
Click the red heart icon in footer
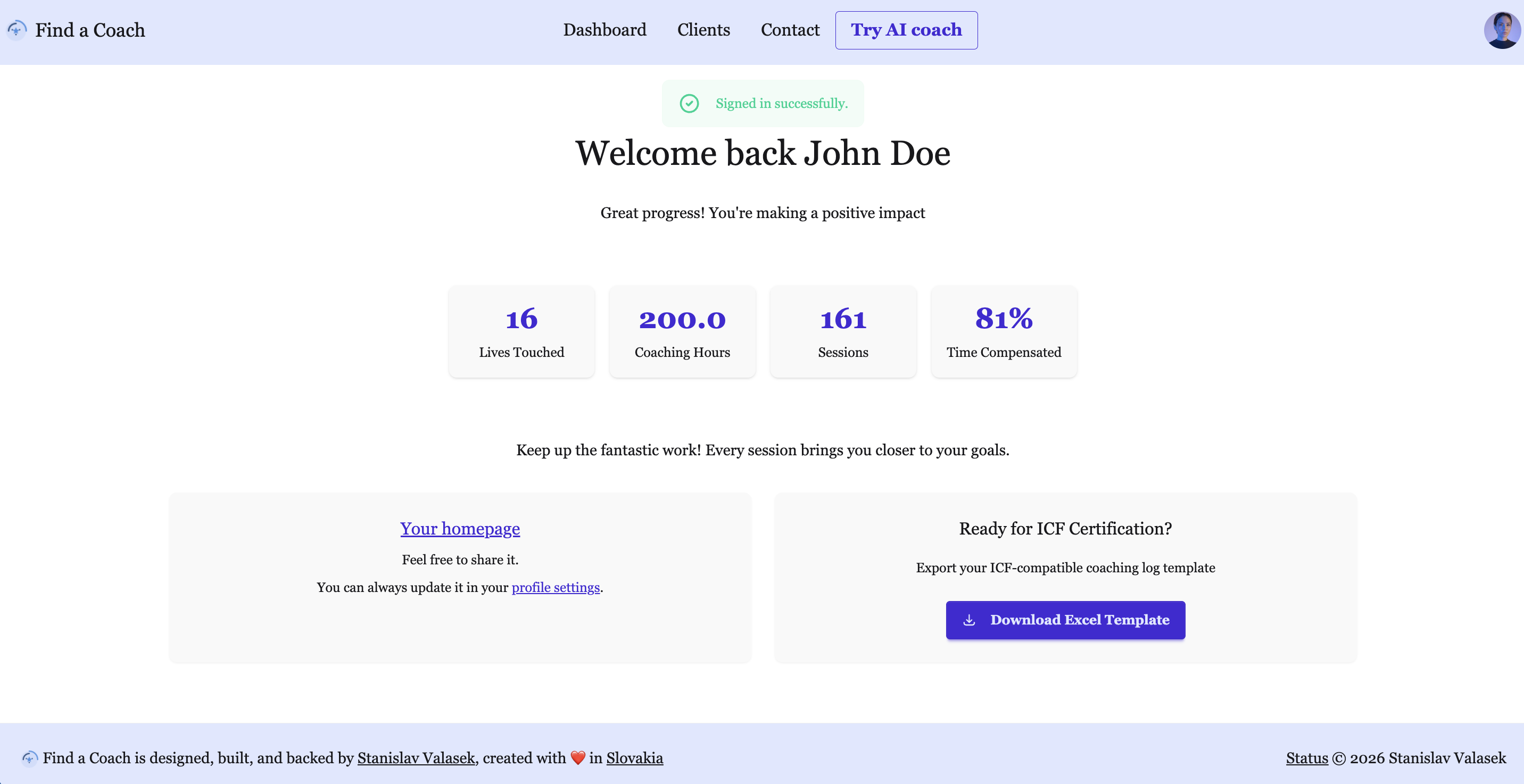click(x=577, y=758)
